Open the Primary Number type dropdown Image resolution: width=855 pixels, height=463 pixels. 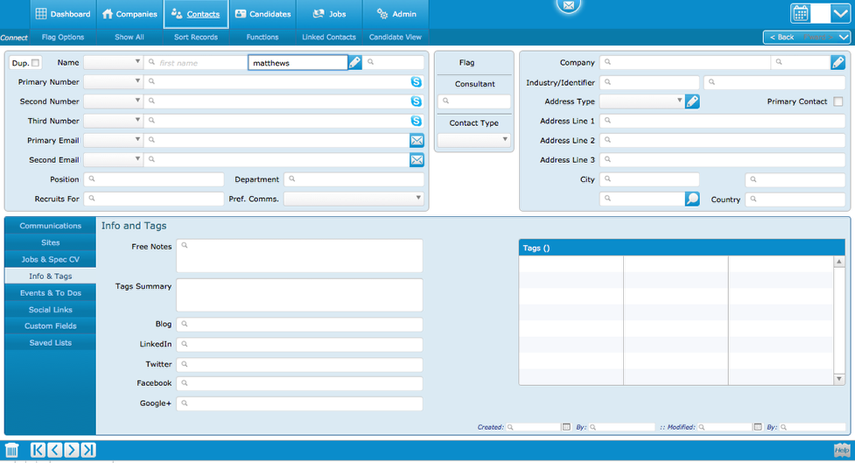113,82
